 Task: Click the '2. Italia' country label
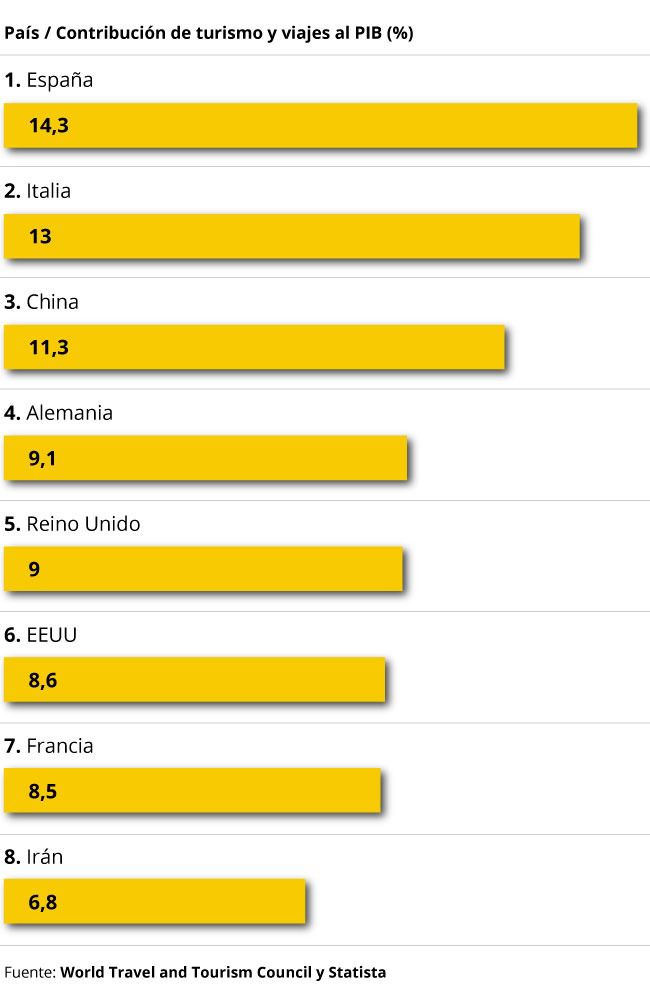[38, 191]
